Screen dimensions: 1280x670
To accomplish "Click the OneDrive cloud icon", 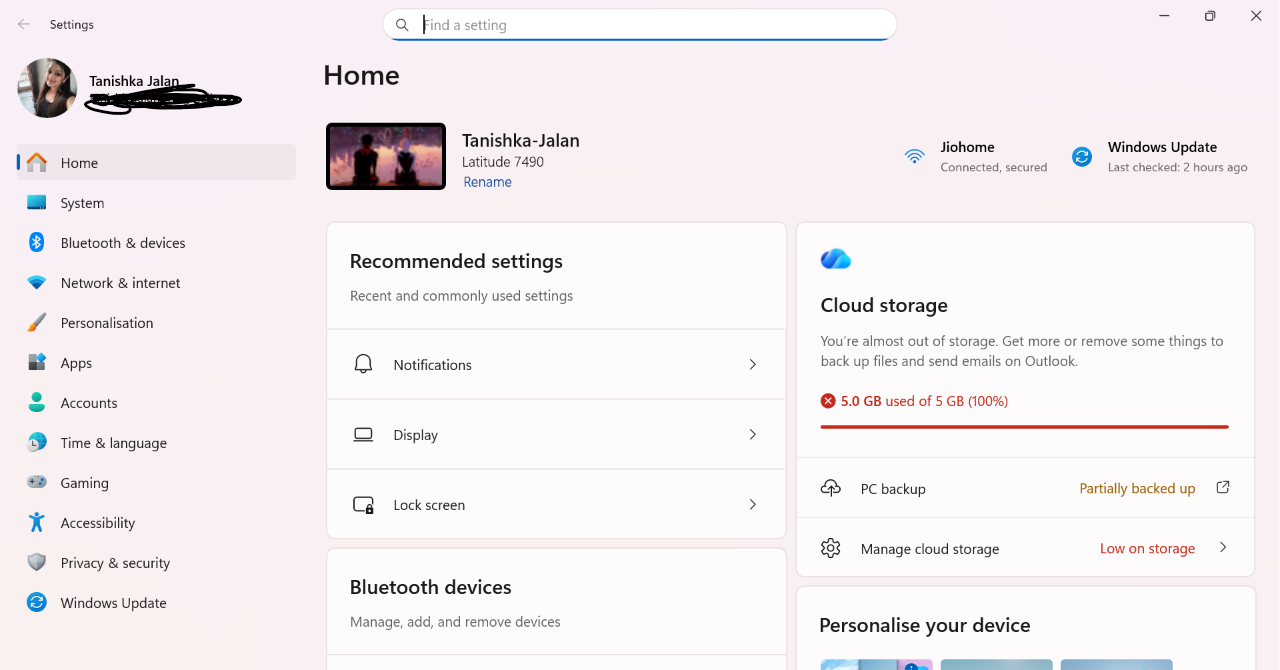I will (x=836, y=259).
